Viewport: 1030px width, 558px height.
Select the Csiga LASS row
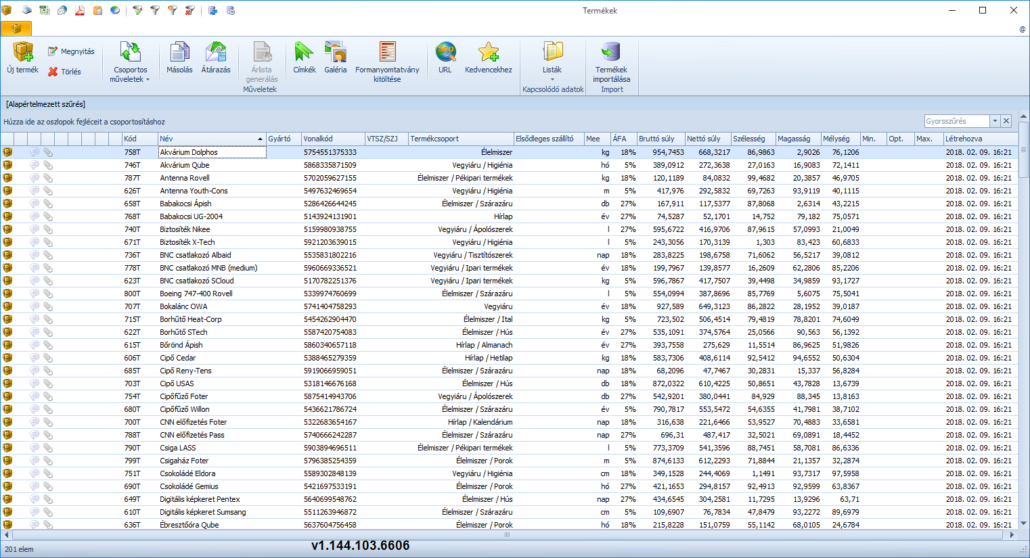coord(510,448)
